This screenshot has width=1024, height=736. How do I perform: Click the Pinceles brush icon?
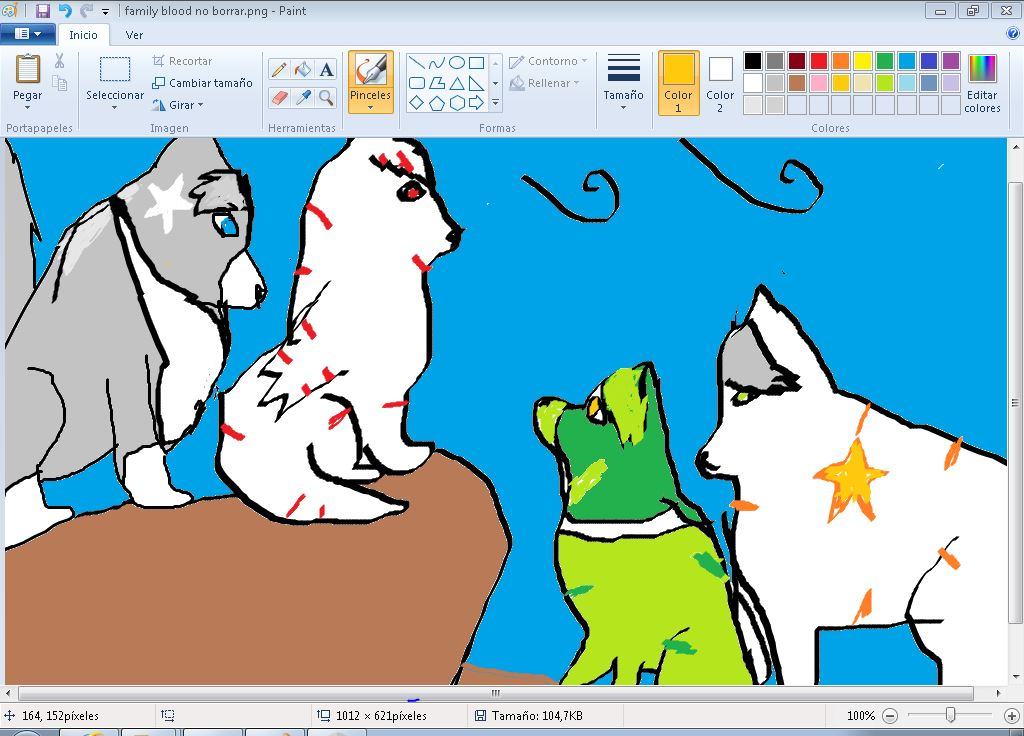[x=371, y=69]
